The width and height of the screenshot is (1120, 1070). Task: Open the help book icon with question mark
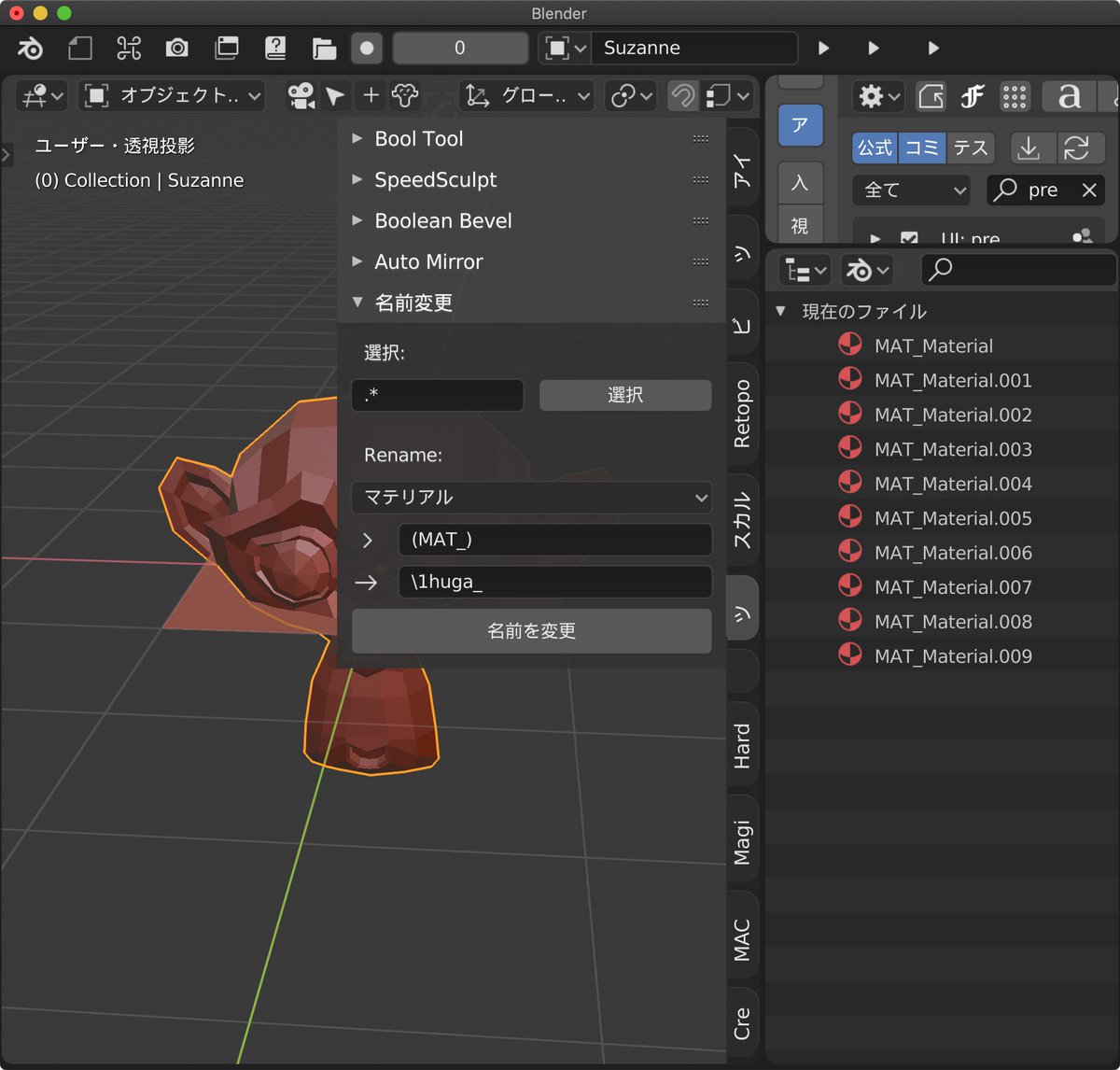pos(275,48)
